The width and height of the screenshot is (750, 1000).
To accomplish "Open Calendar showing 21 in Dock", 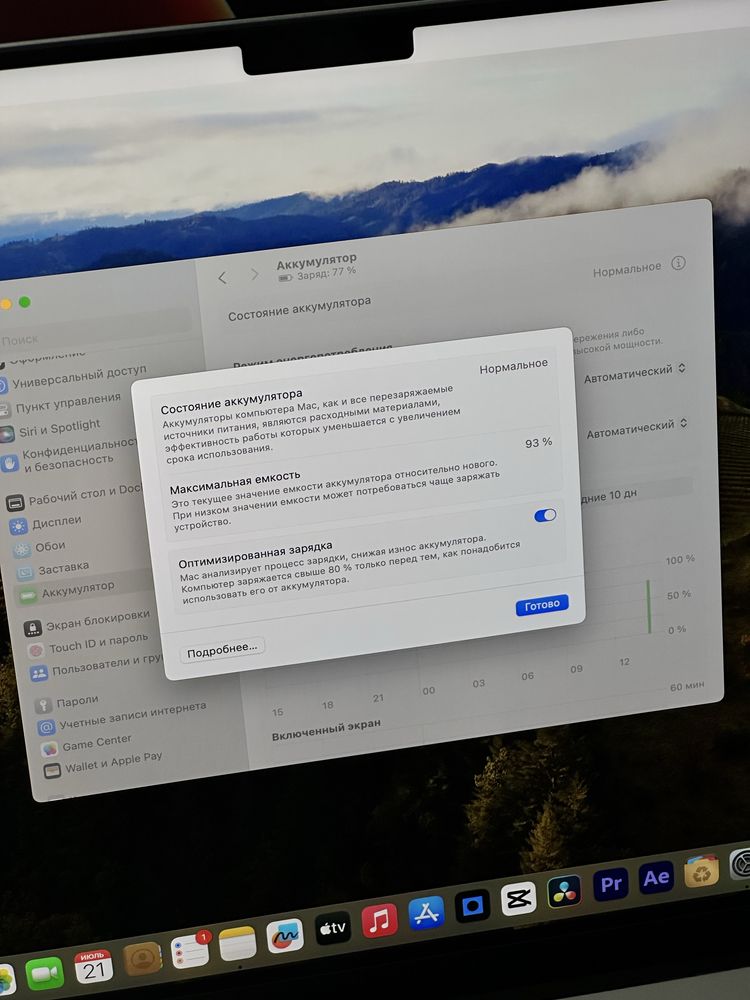I will coord(94,967).
